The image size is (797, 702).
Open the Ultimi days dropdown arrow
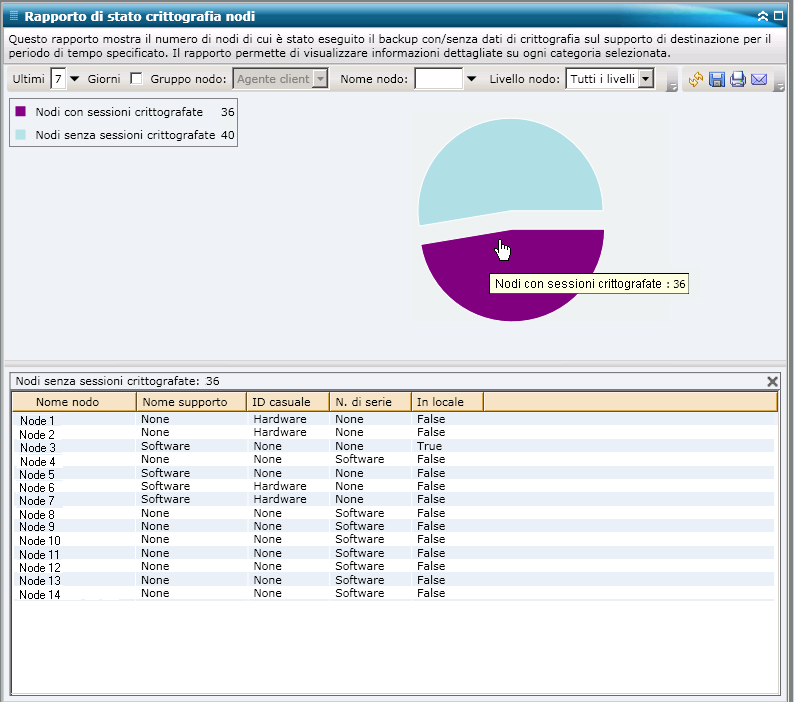(74, 79)
